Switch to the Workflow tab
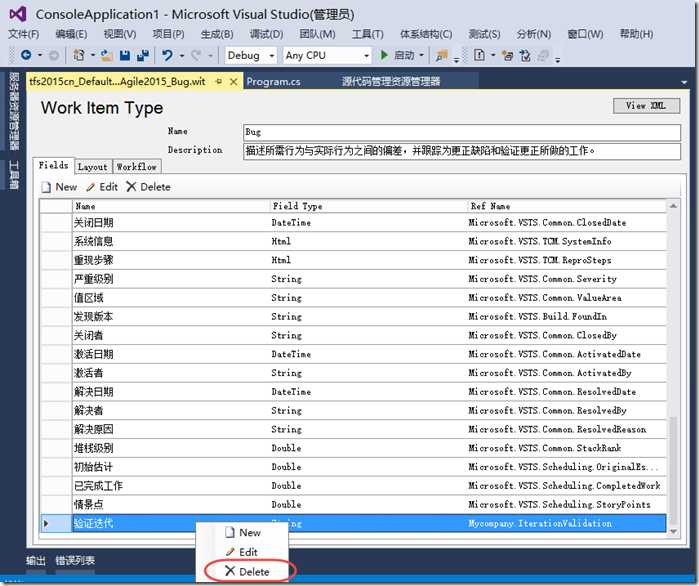The width and height of the screenshot is (699, 586). pos(136,167)
